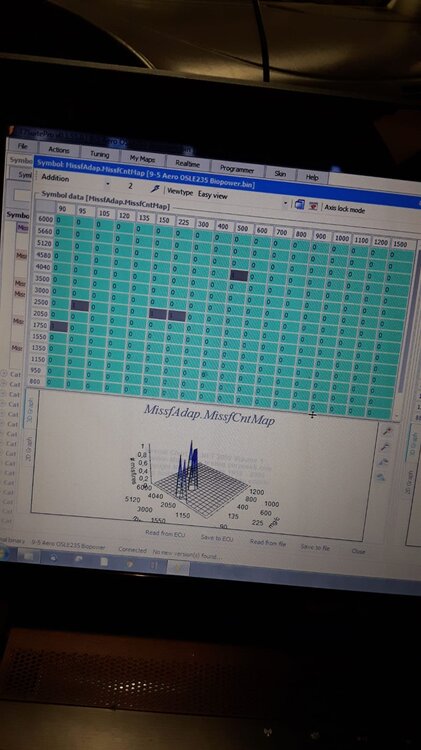Click the red icon left of Axis lock mode
Viewport: 421px width, 750px height.
pyautogui.click(x=313, y=206)
